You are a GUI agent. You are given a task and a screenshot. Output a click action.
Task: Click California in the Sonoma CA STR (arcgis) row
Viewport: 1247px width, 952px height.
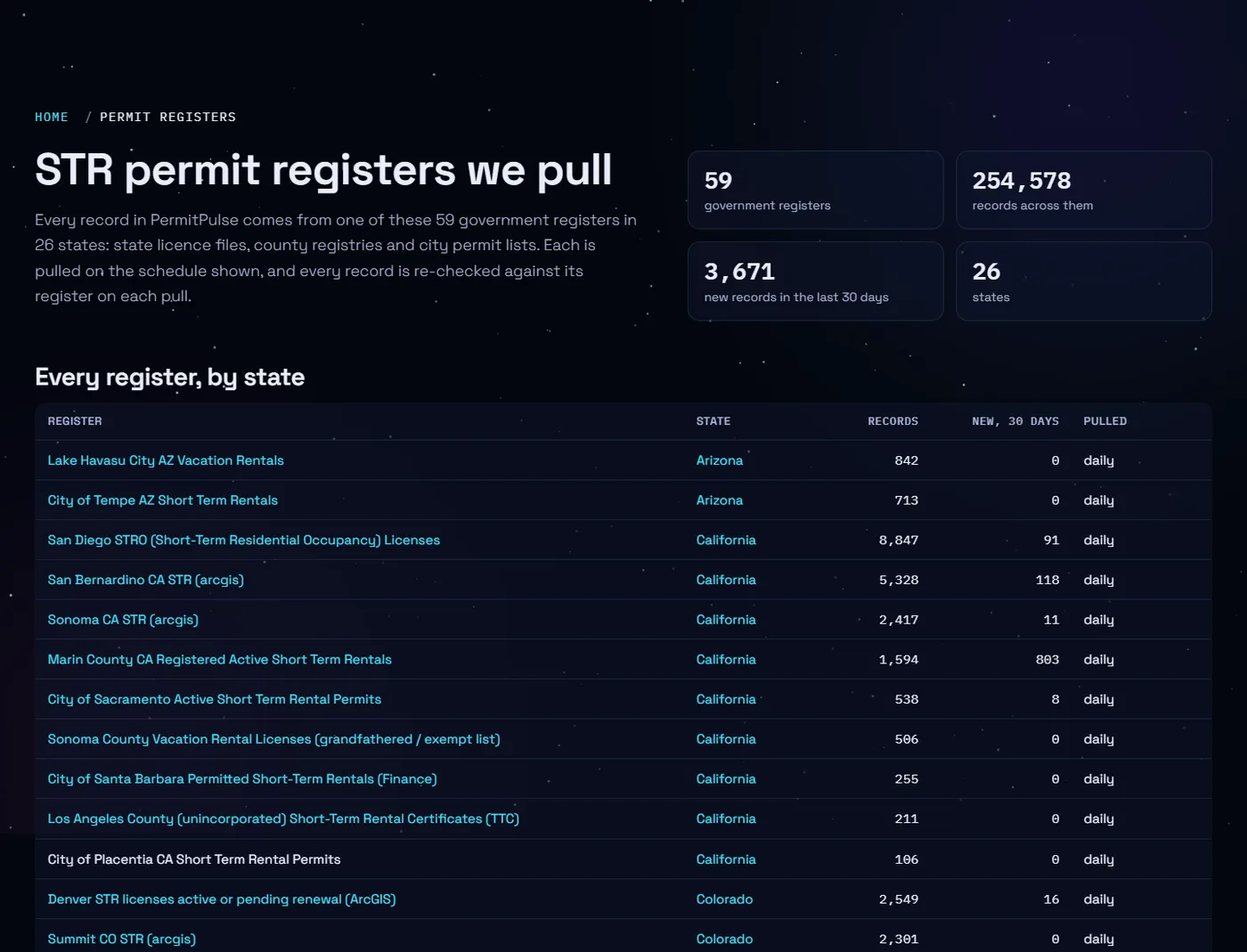click(726, 620)
